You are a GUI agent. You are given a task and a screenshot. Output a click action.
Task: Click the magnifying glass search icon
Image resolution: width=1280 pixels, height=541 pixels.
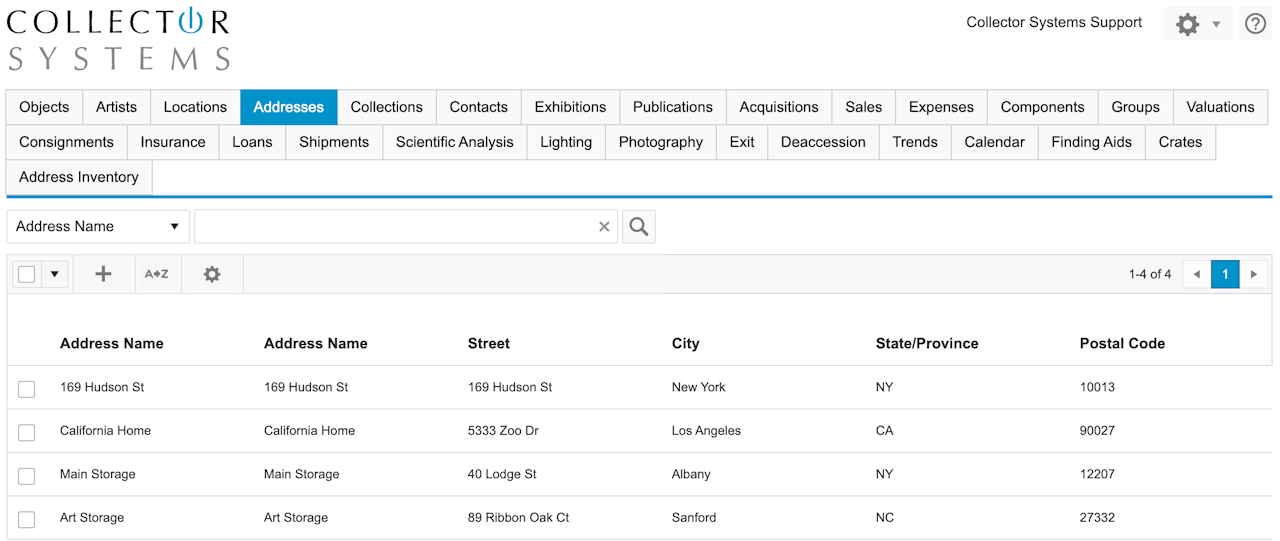638,227
